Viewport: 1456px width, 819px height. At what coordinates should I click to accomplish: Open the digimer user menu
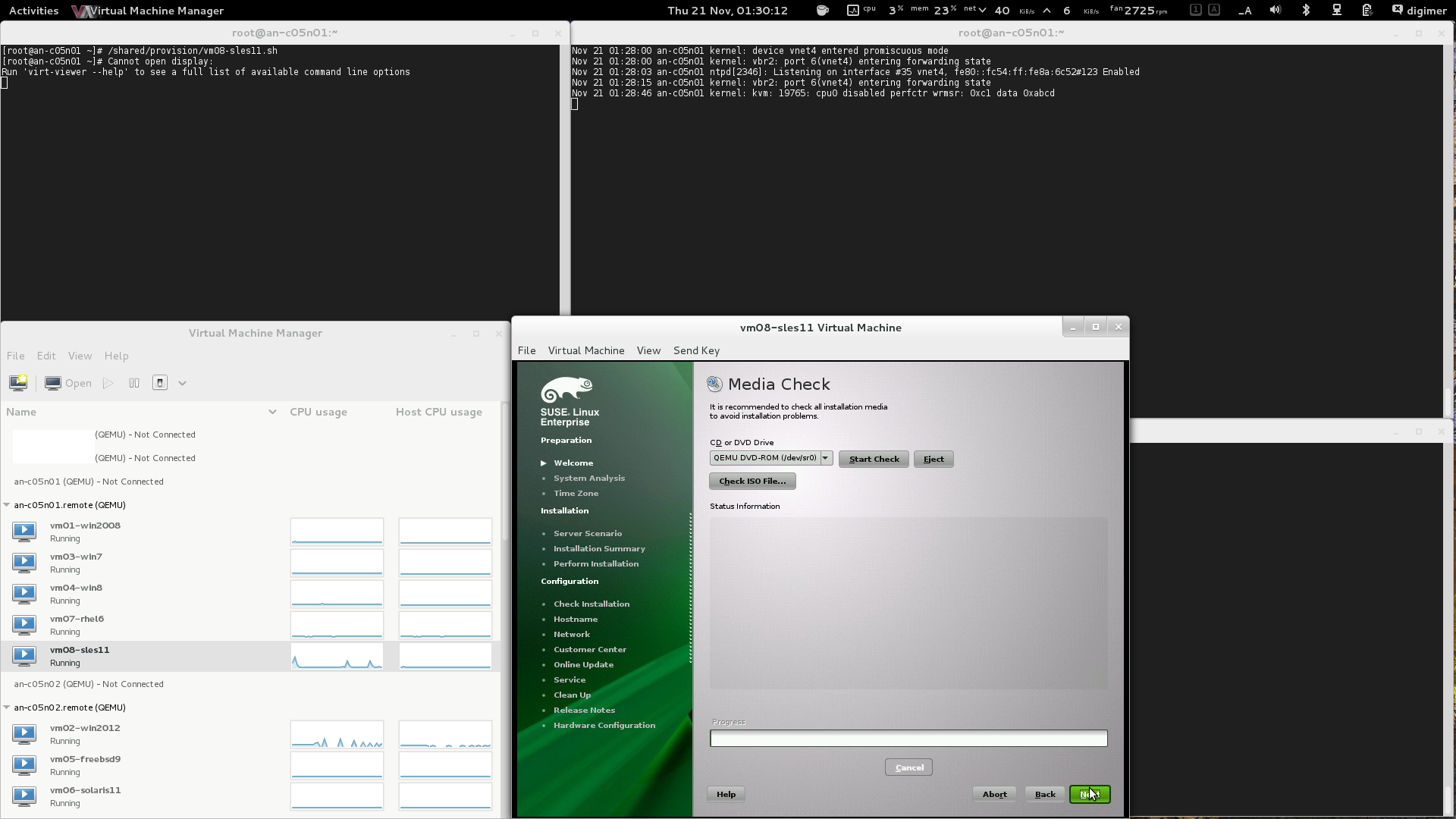tap(1420, 11)
